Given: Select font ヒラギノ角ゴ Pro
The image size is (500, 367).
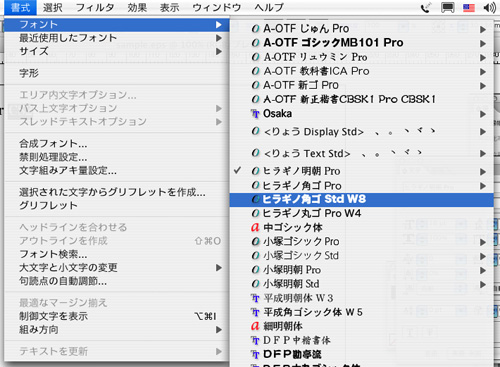Looking at the screenshot, I should (362, 186).
